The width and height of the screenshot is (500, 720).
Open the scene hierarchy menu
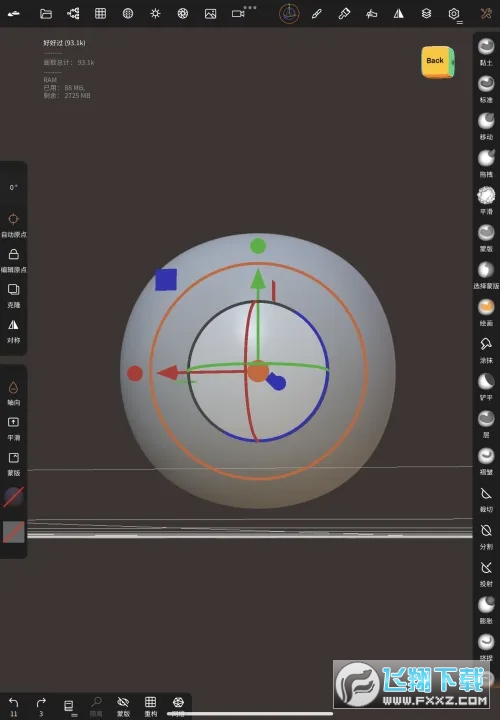coord(73,14)
